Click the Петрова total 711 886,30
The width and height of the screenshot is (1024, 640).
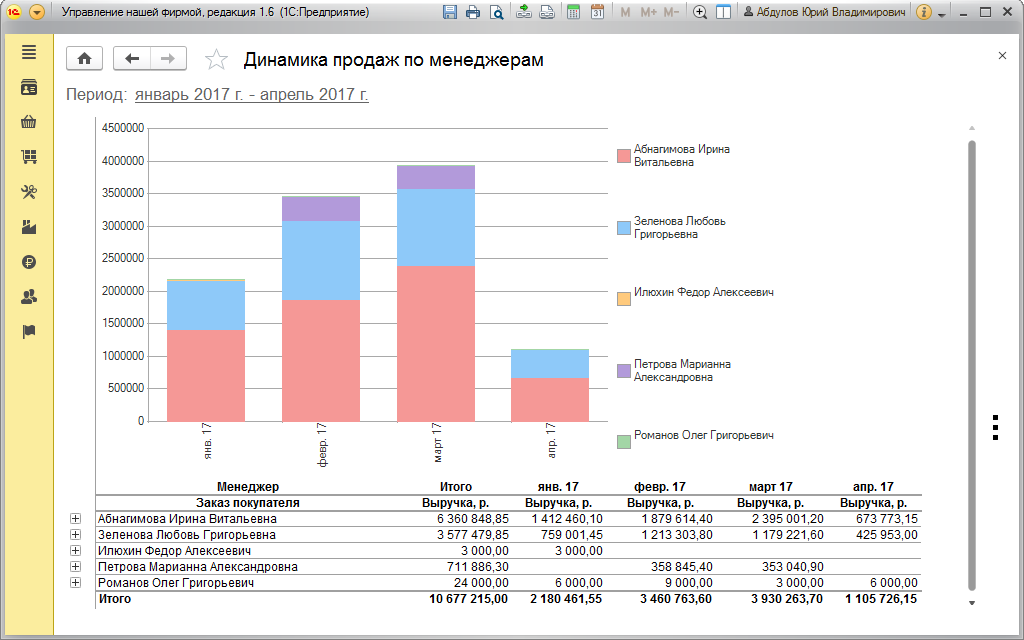[477, 567]
